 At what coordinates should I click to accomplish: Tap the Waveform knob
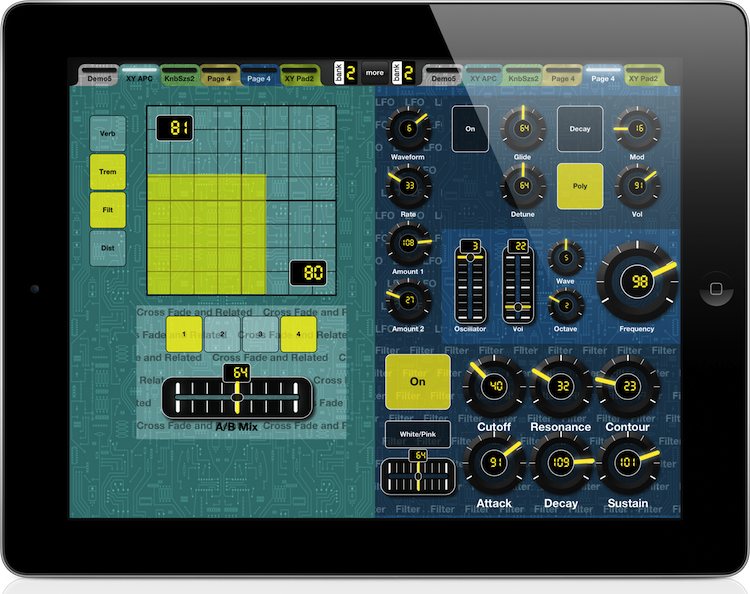click(408, 129)
